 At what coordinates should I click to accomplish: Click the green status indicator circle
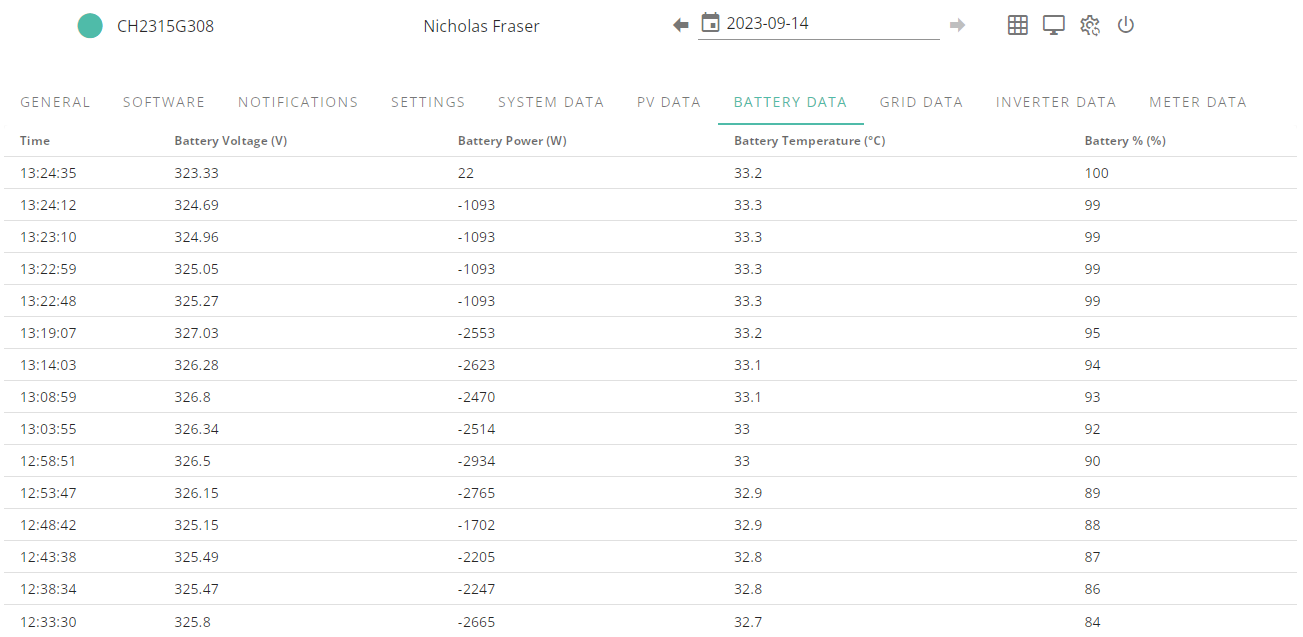click(90, 26)
